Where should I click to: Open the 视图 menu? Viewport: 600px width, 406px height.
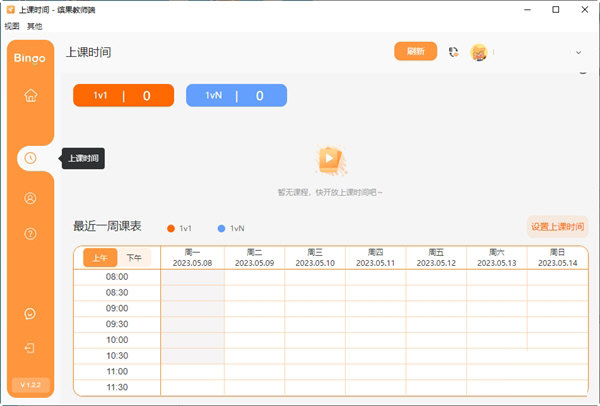click(x=12, y=26)
